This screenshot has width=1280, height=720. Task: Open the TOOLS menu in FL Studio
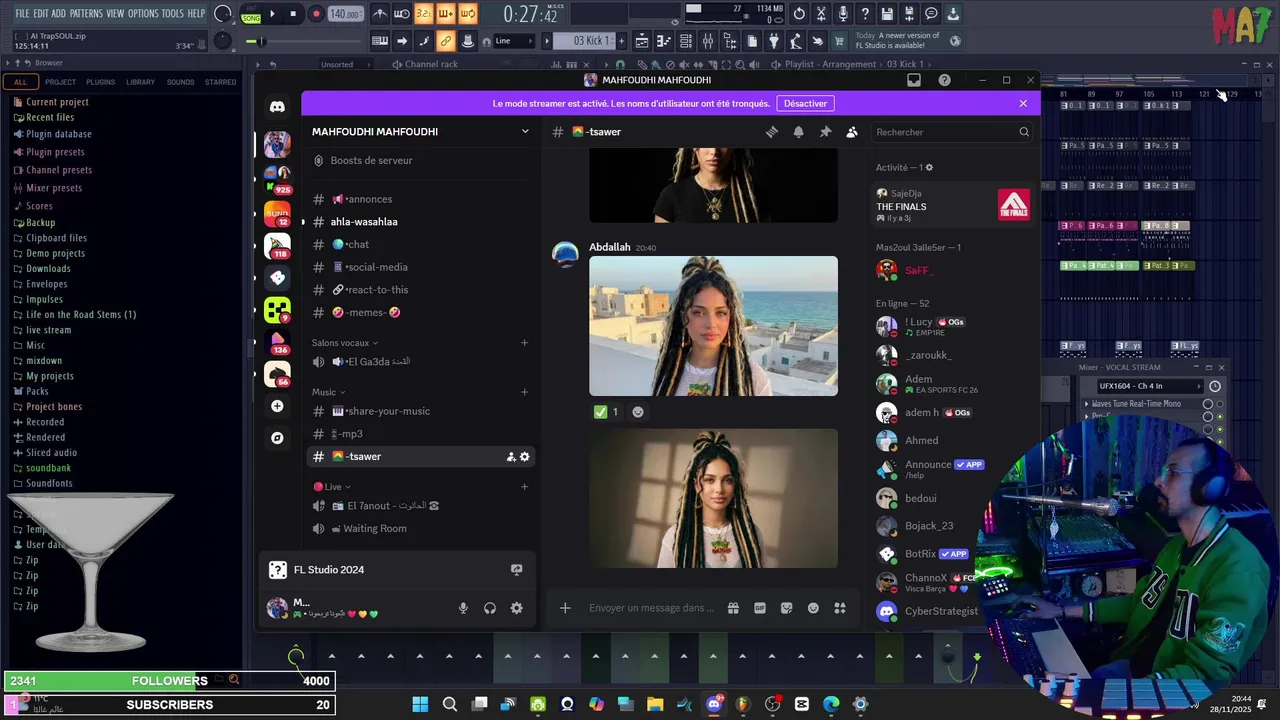(173, 14)
